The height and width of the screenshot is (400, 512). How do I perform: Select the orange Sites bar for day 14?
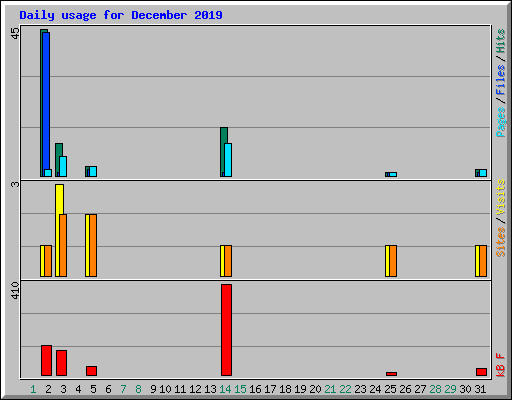coord(228,261)
